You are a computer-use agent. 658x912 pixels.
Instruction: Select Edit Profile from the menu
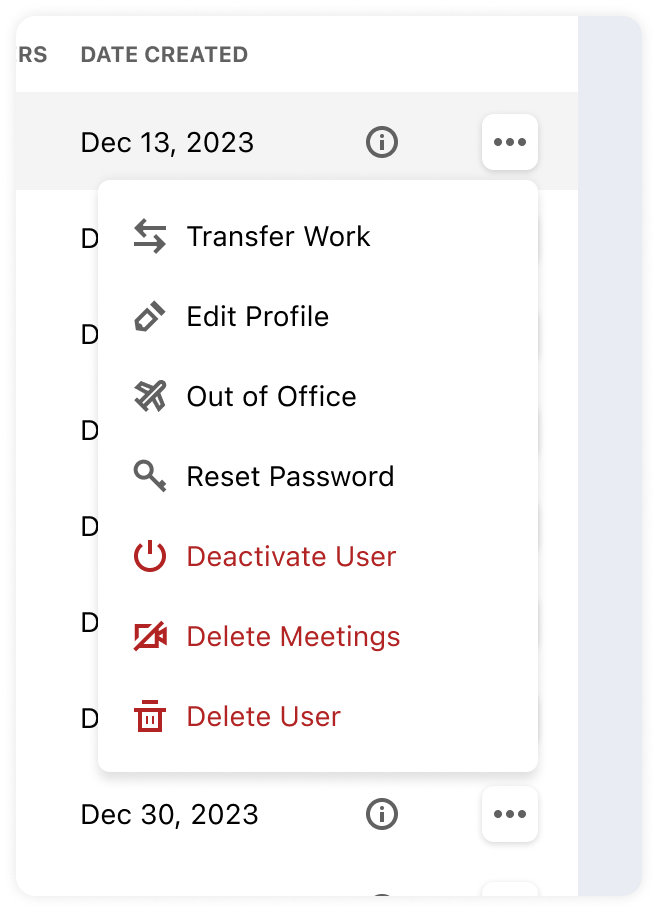pyautogui.click(x=257, y=316)
